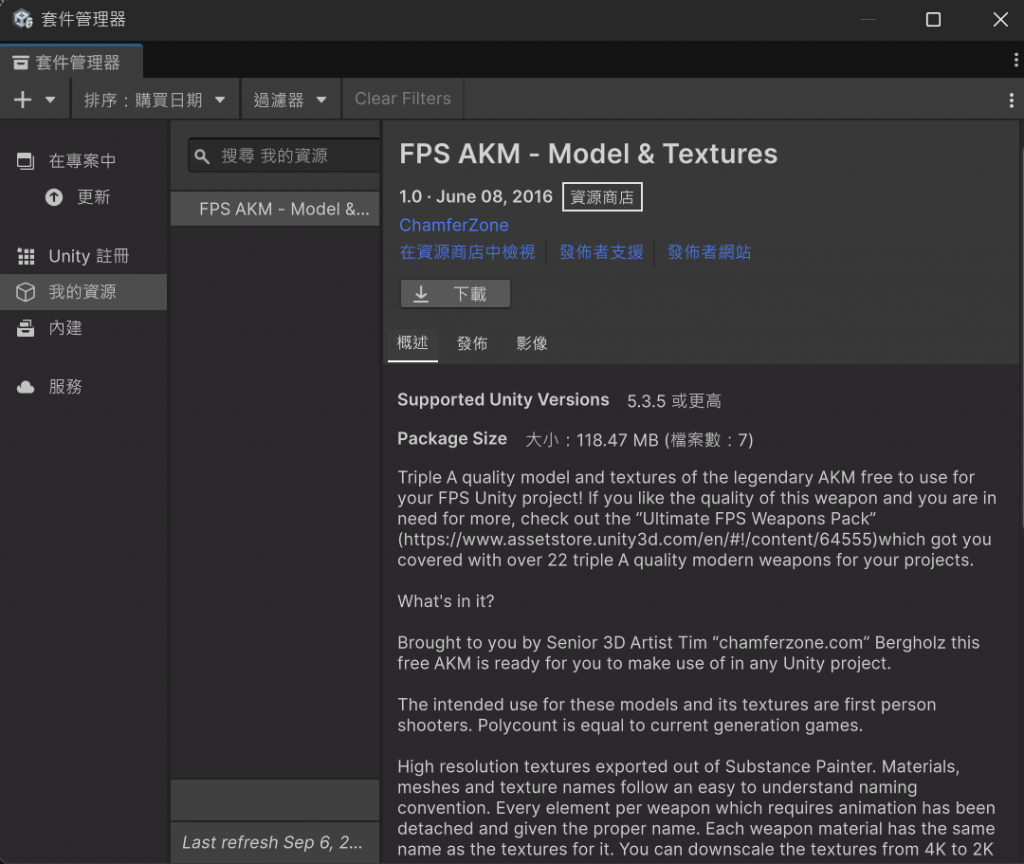1024x864 pixels.
Task: Click the What's in it? text
Action: point(446,601)
